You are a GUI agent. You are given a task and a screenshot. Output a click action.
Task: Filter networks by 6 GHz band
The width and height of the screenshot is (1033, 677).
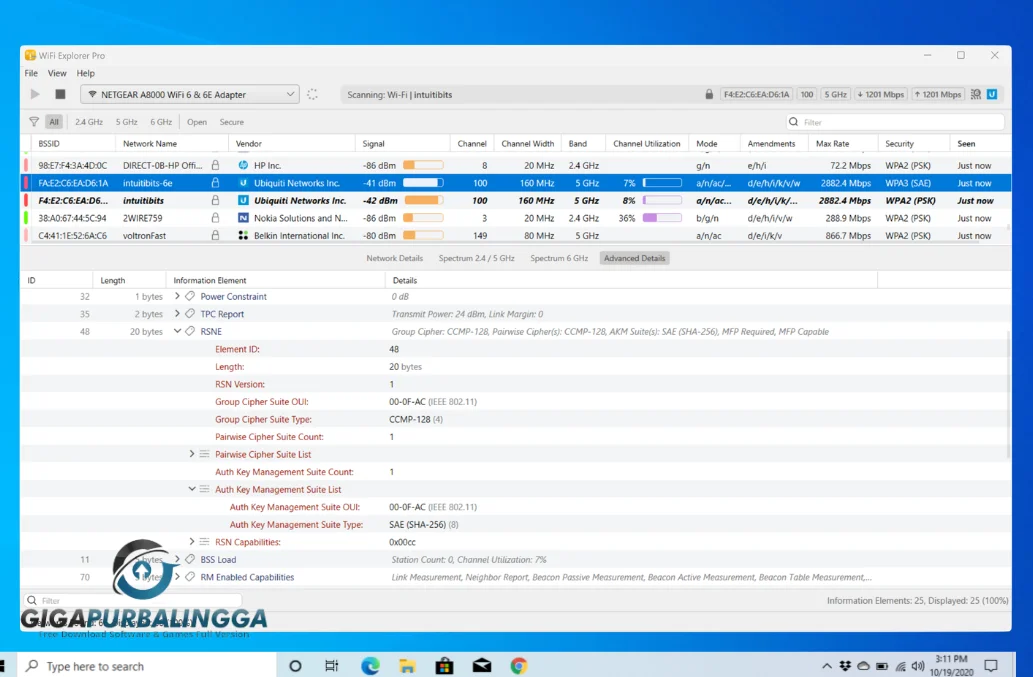[161, 122]
